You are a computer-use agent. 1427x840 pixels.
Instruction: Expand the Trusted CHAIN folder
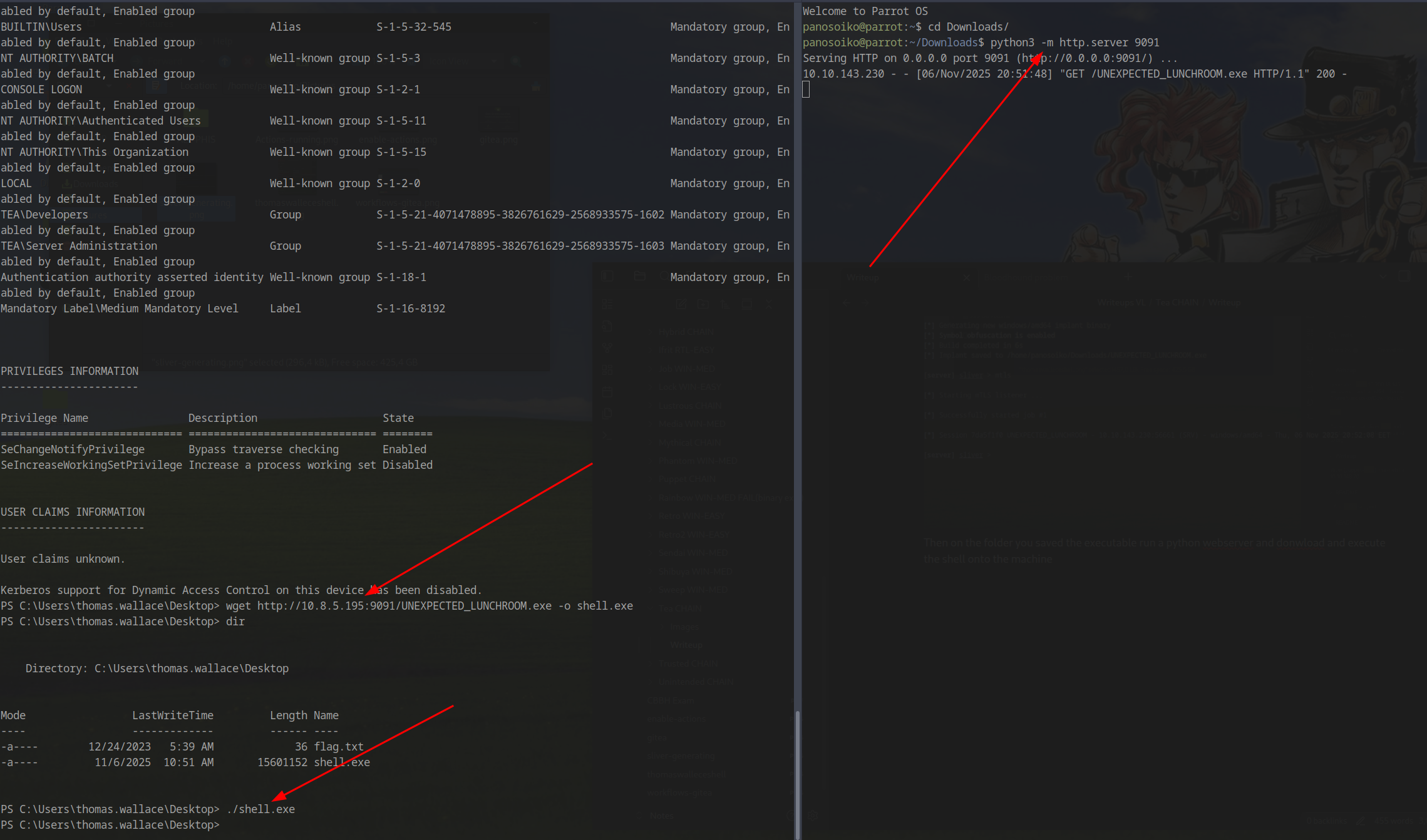688,663
